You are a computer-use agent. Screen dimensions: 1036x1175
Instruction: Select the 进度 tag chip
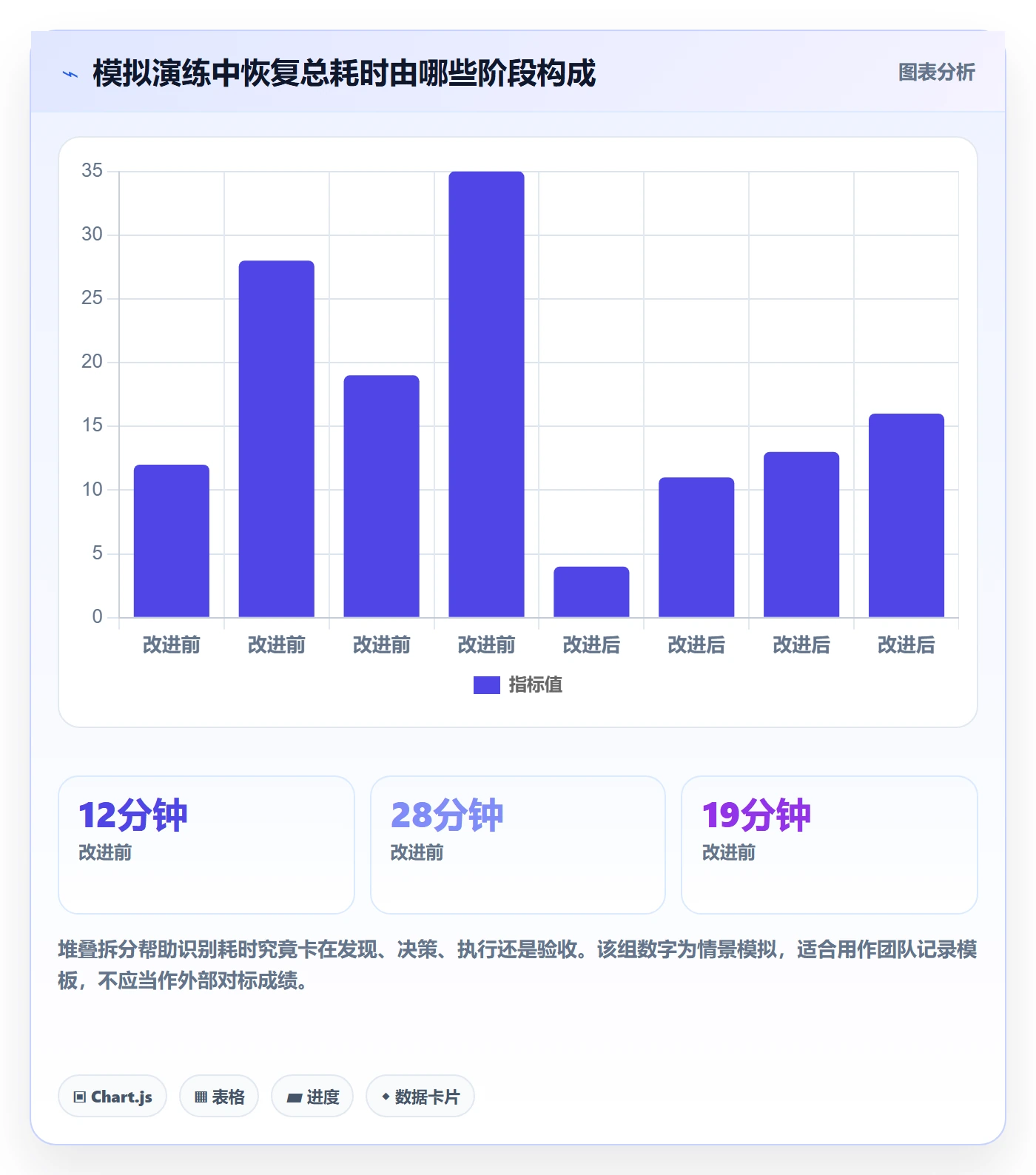point(312,1096)
